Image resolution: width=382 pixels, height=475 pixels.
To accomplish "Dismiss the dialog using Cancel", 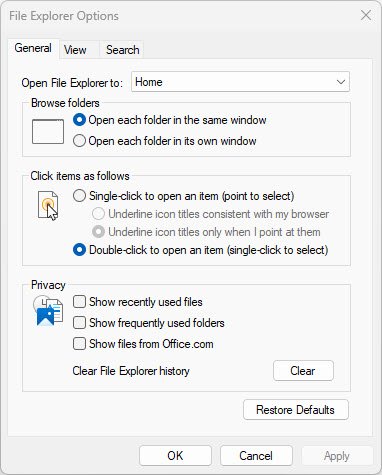I will coord(256,456).
